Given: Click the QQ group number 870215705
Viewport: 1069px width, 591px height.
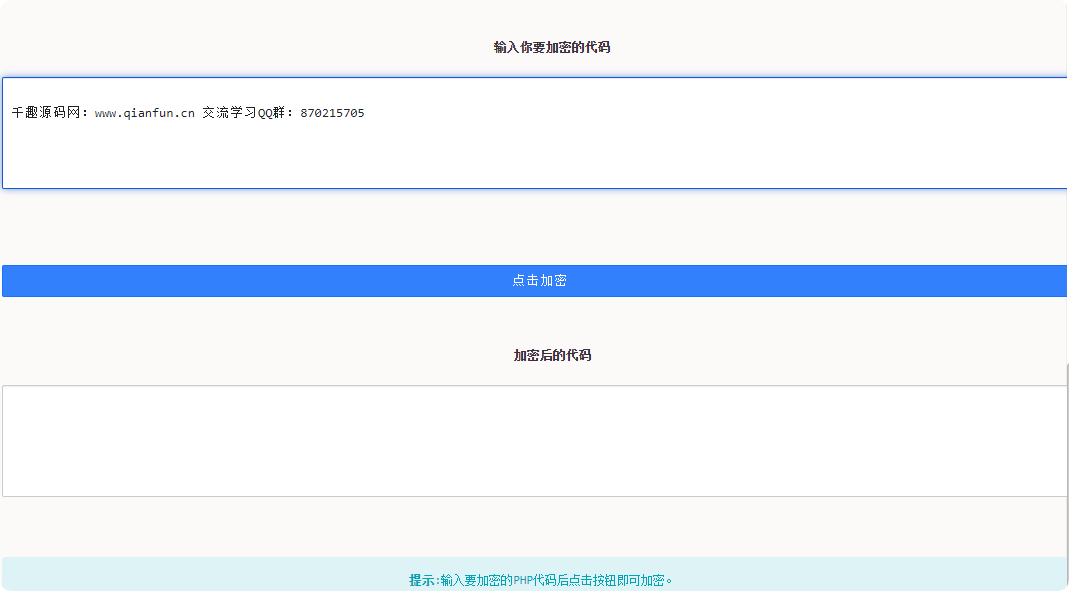Looking at the screenshot, I should 330,113.
